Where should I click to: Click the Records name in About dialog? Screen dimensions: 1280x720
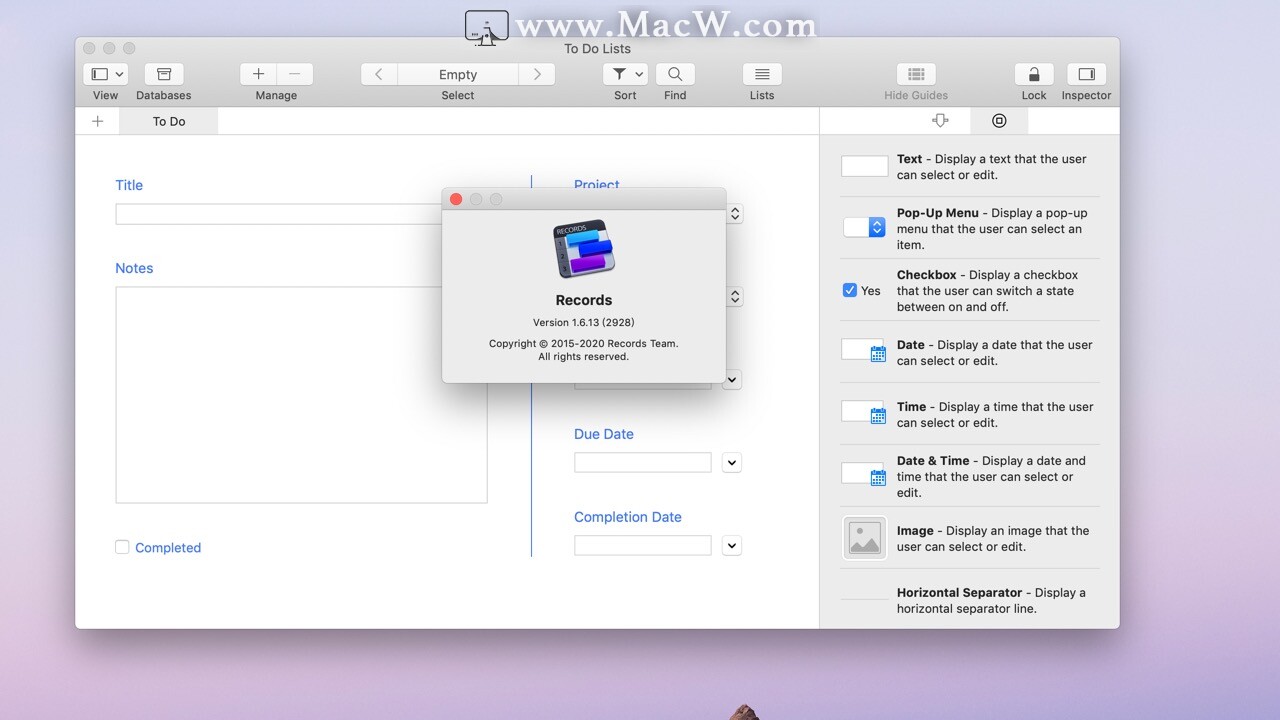(x=584, y=300)
